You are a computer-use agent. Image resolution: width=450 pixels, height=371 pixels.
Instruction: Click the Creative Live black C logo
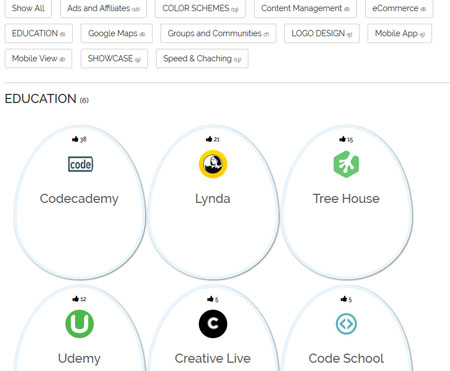click(x=213, y=324)
